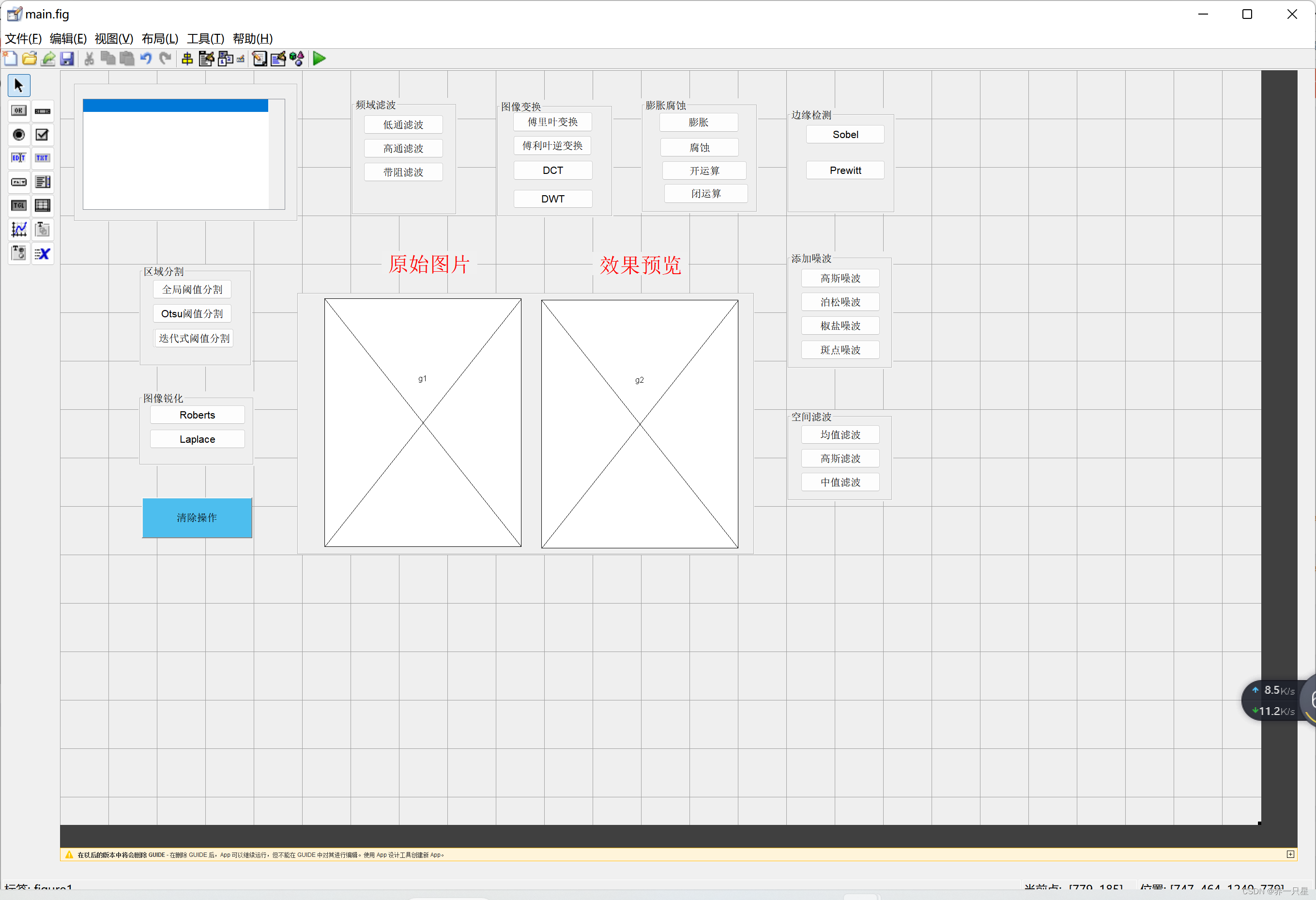Select the Check Box palette tool

click(43, 135)
